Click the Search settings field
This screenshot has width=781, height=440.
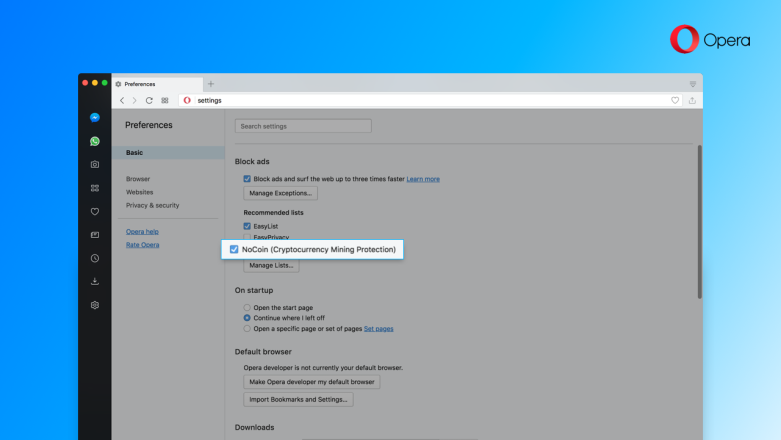click(303, 126)
